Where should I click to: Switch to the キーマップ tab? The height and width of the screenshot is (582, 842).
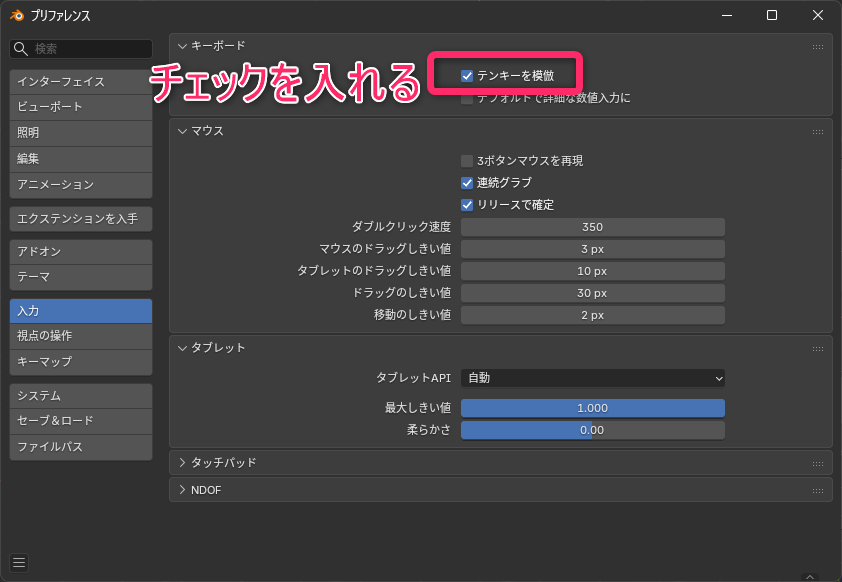point(81,362)
